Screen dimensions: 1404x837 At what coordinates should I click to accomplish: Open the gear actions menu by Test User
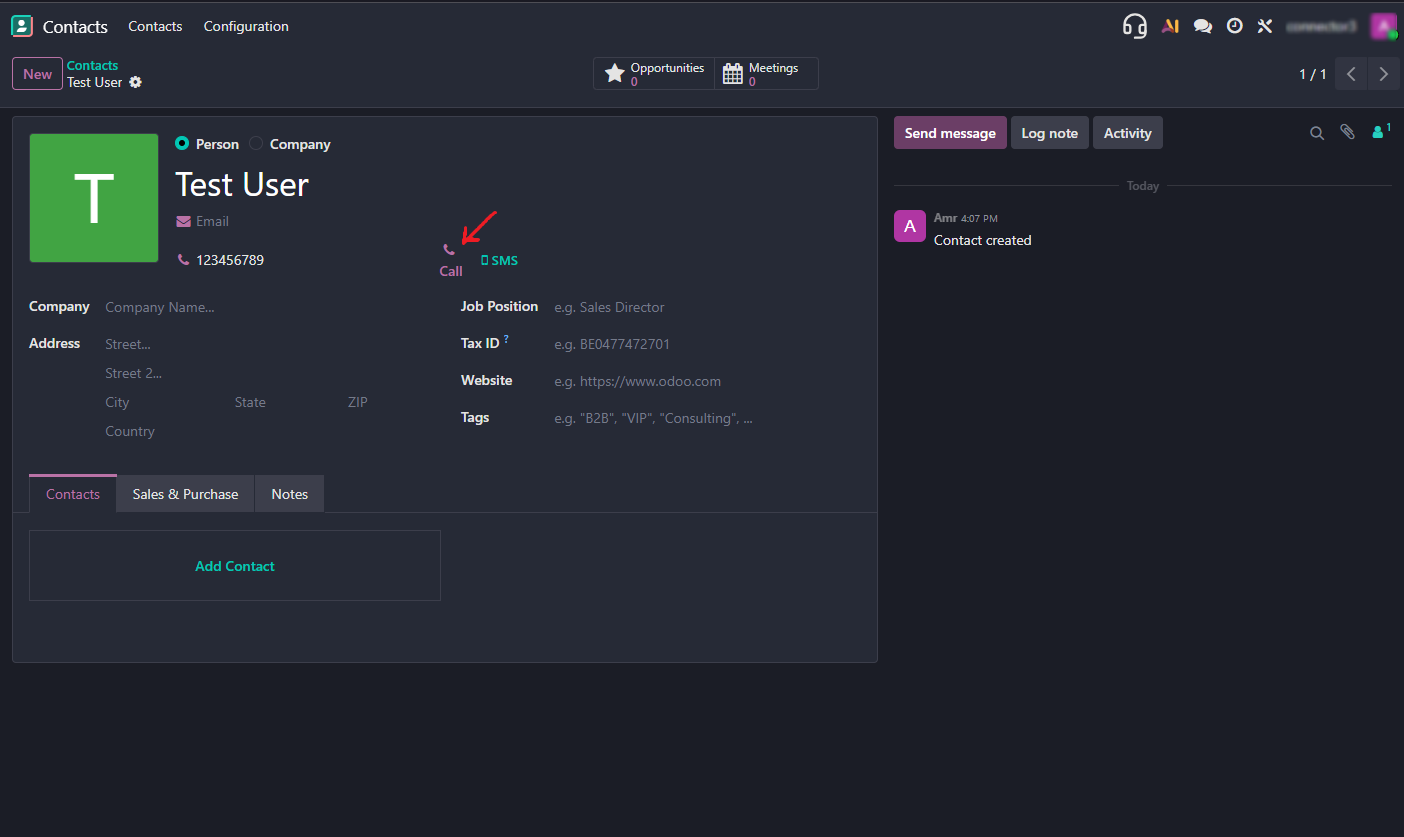pyautogui.click(x=136, y=82)
